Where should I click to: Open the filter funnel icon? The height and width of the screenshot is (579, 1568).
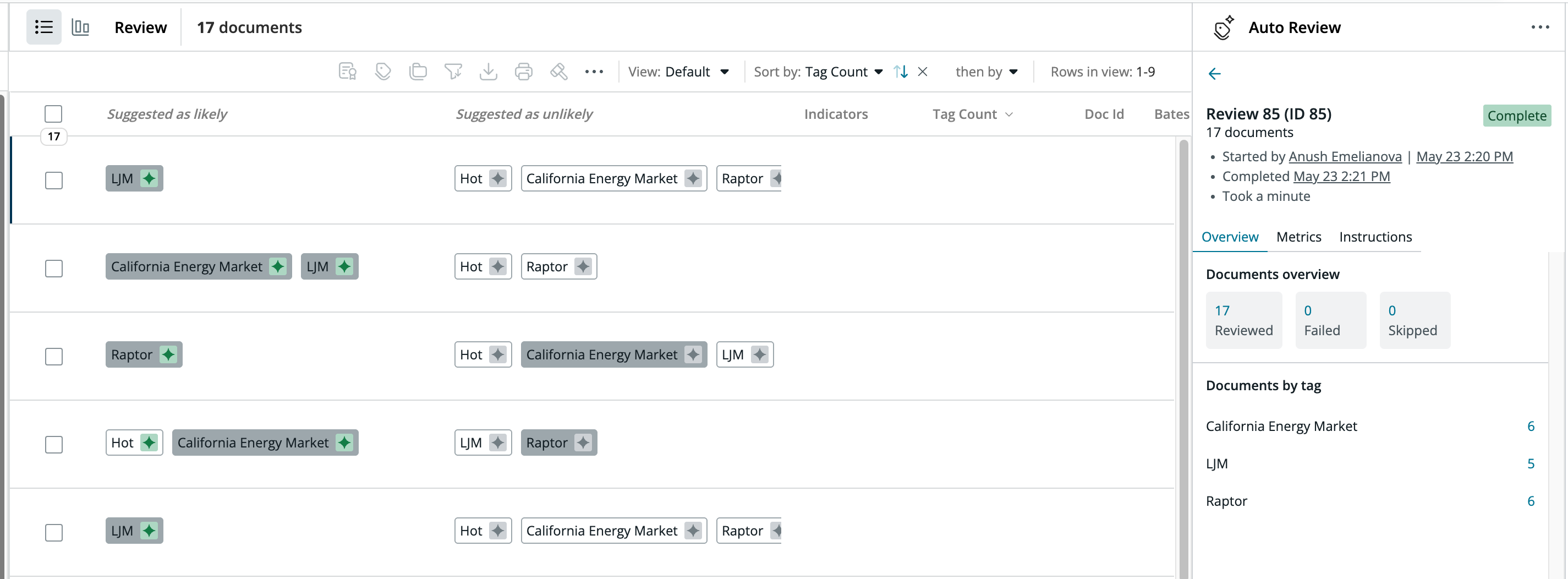click(x=453, y=72)
